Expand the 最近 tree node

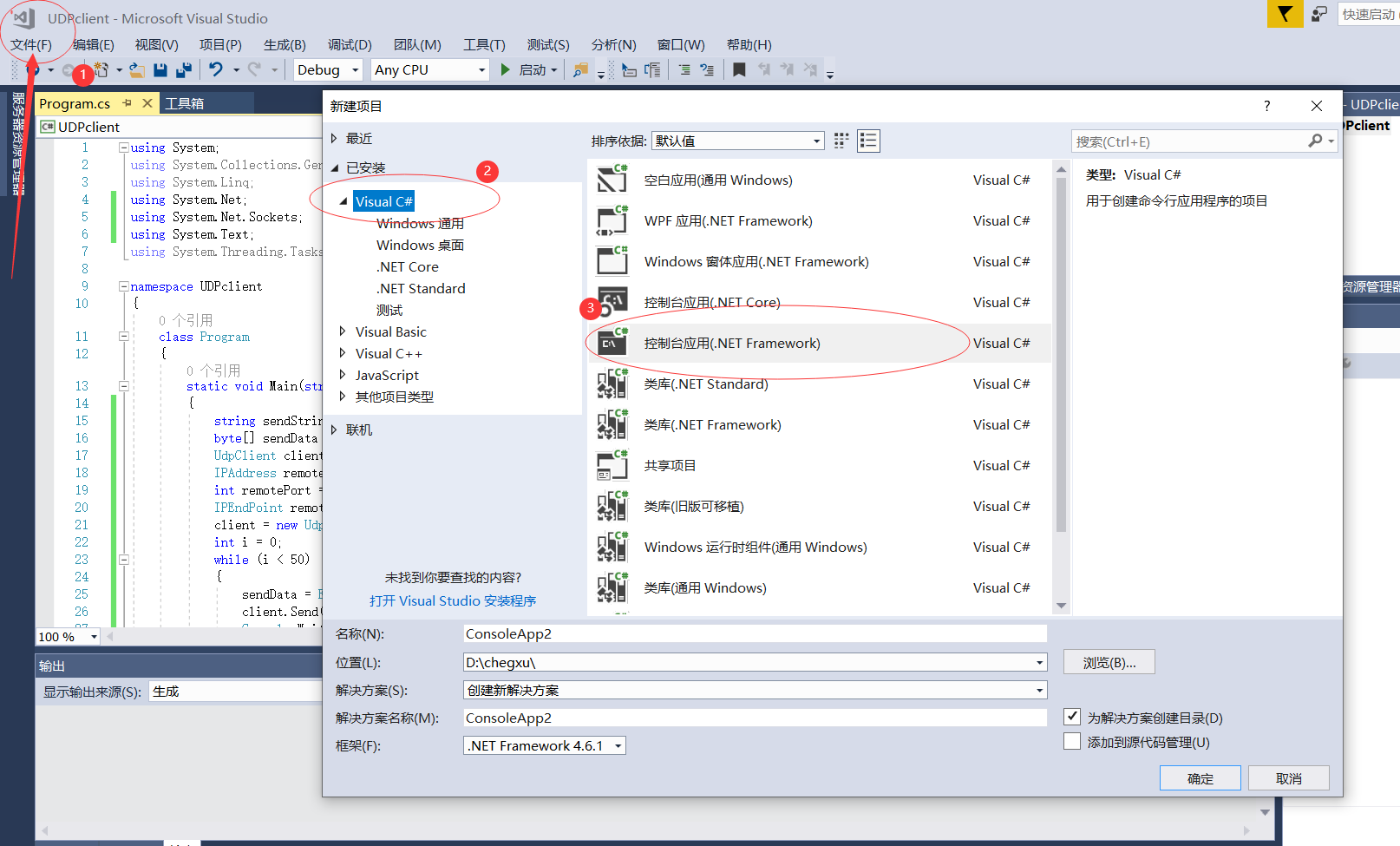(x=334, y=138)
